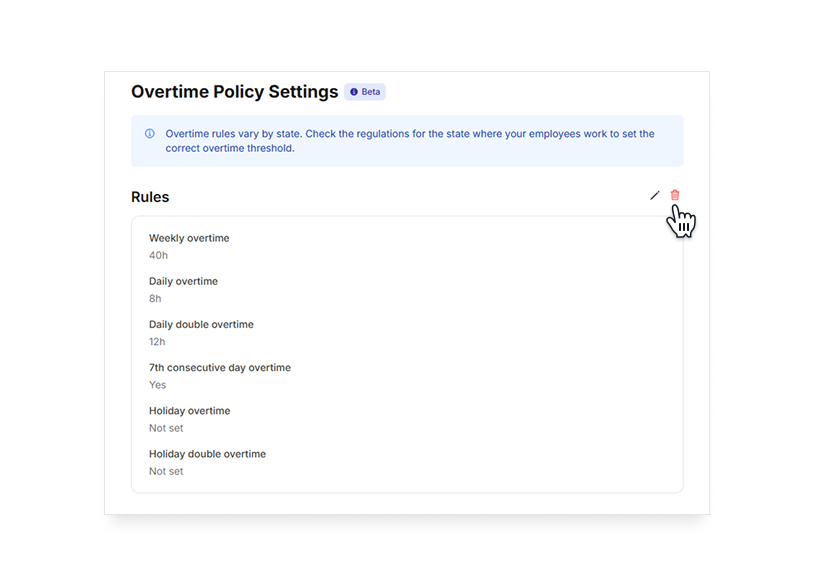Viewport: 813px width, 586px height.
Task: Click the state regulations notice text
Action: pos(410,141)
